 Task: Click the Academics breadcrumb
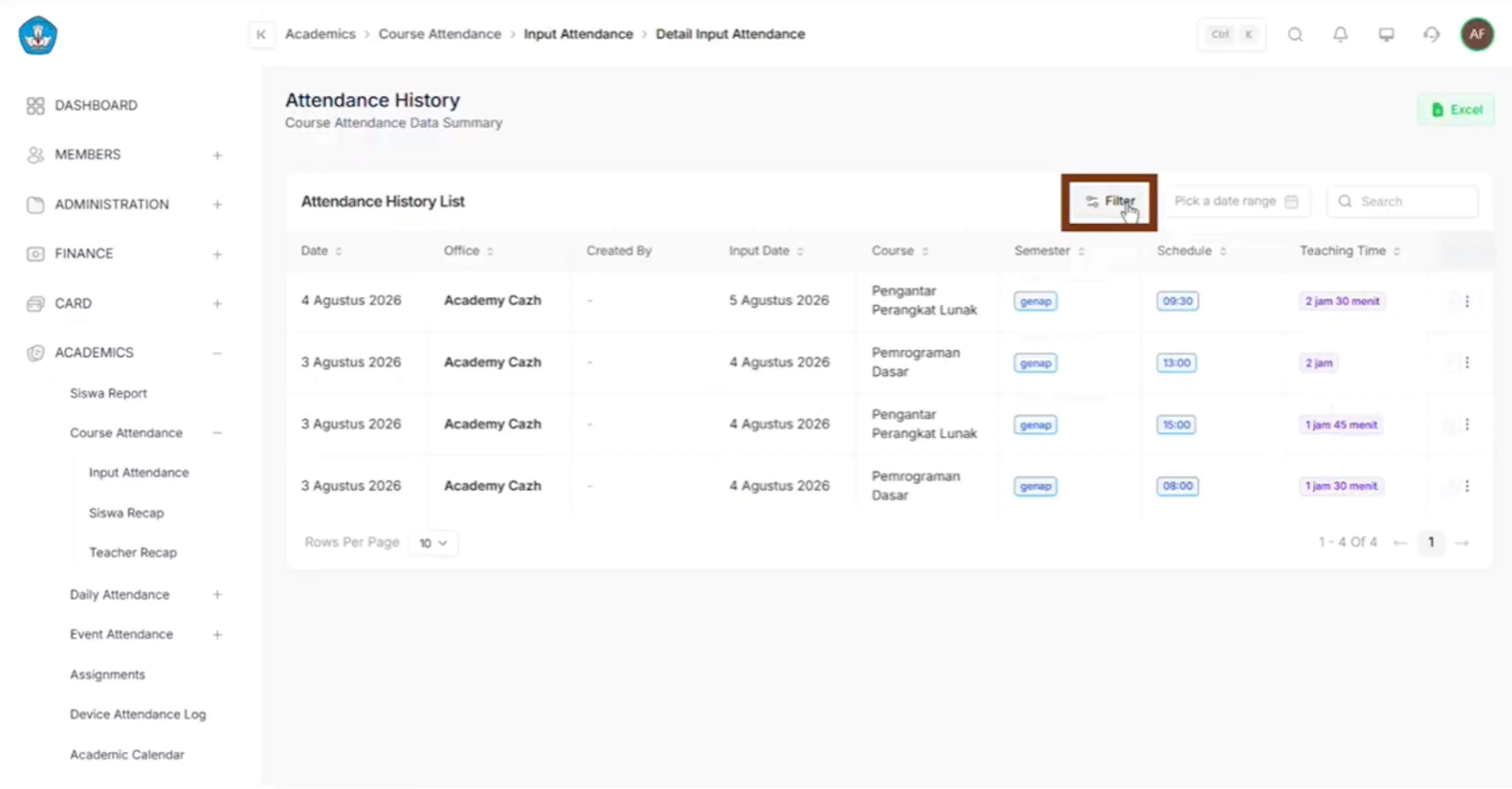pyautogui.click(x=321, y=35)
